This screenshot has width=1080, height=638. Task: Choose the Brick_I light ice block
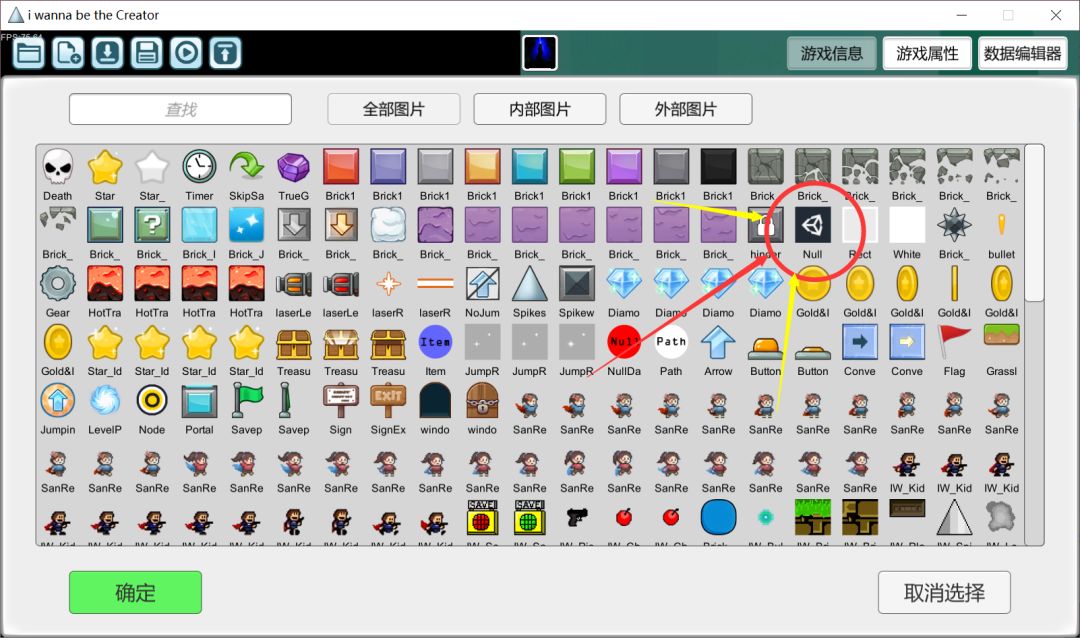click(x=199, y=225)
